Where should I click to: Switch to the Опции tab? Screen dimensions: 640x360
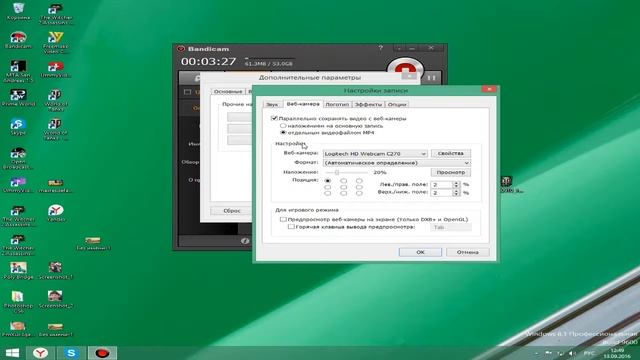pyautogui.click(x=397, y=104)
